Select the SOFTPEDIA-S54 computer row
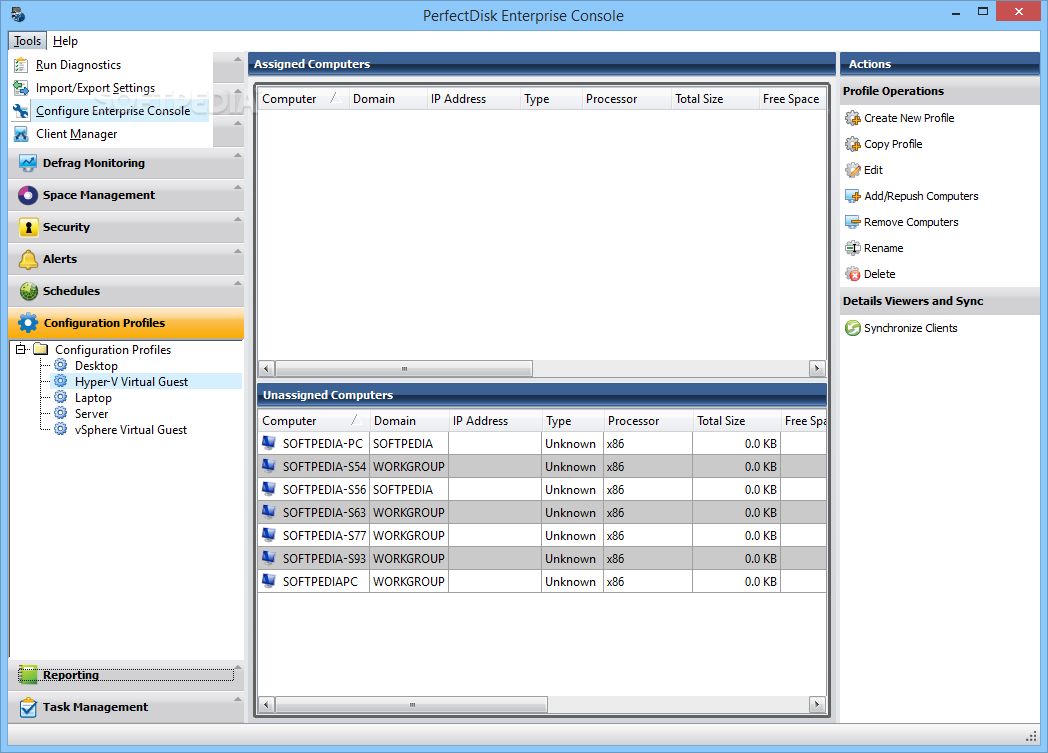Image resolution: width=1048 pixels, height=753 pixels. coord(542,466)
